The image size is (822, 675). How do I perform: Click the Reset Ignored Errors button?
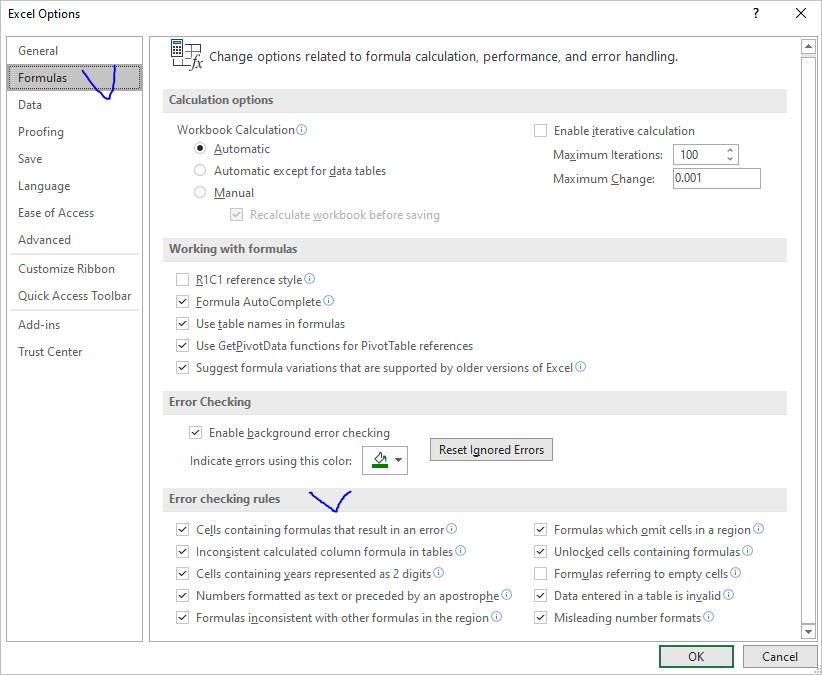pos(491,450)
